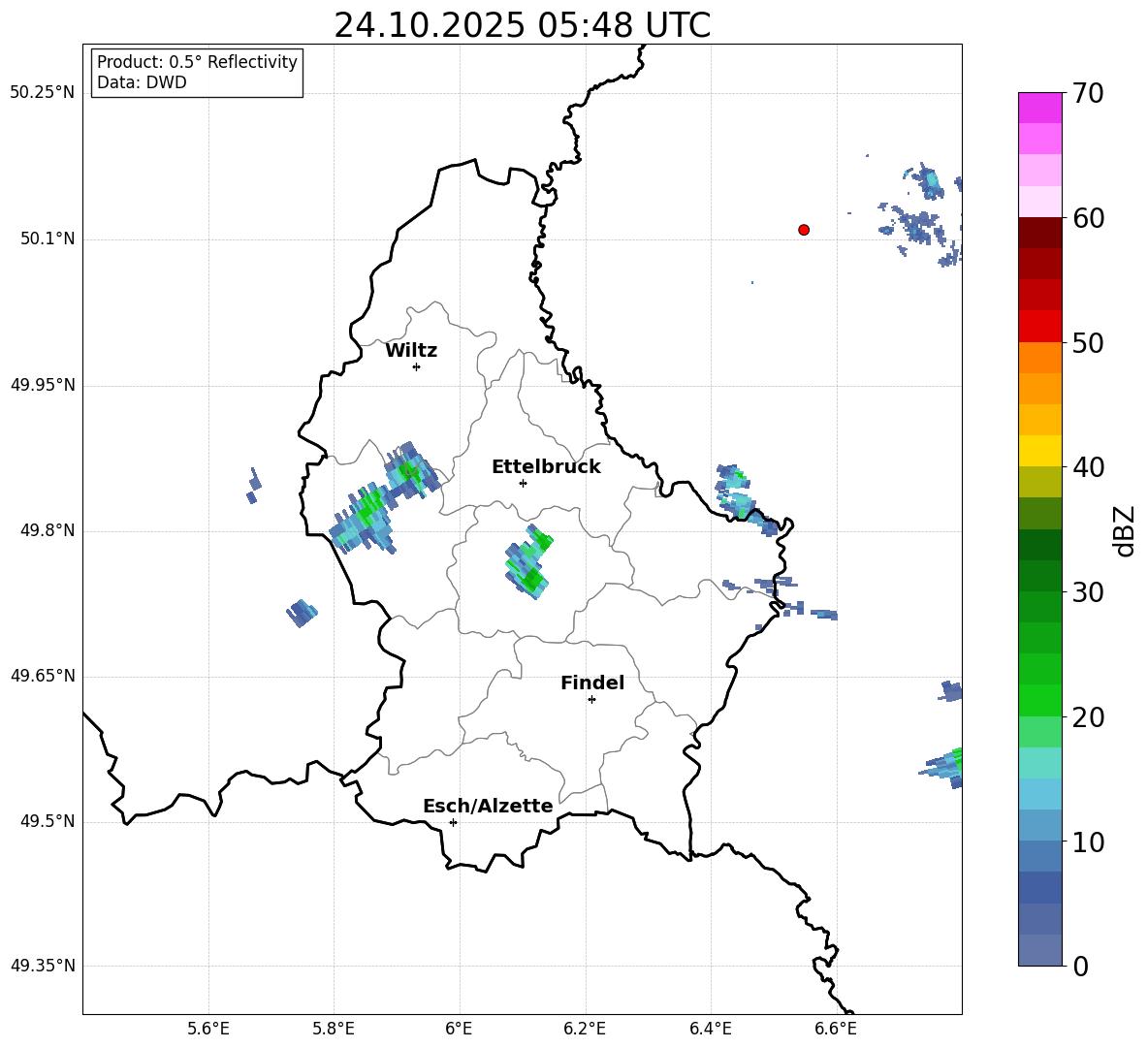1148x1048 pixels.
Task: Click the Wiltz station label
Action: pyautogui.click(x=411, y=351)
